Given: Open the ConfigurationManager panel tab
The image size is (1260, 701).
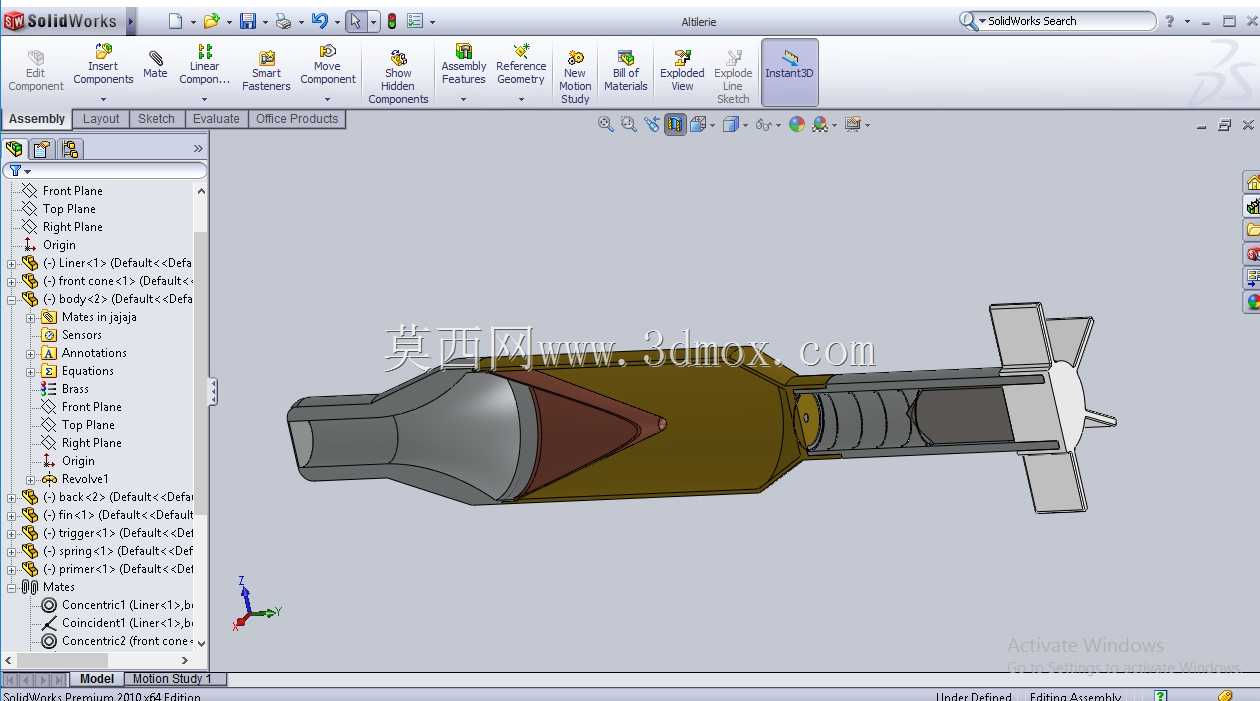Looking at the screenshot, I should pos(69,149).
